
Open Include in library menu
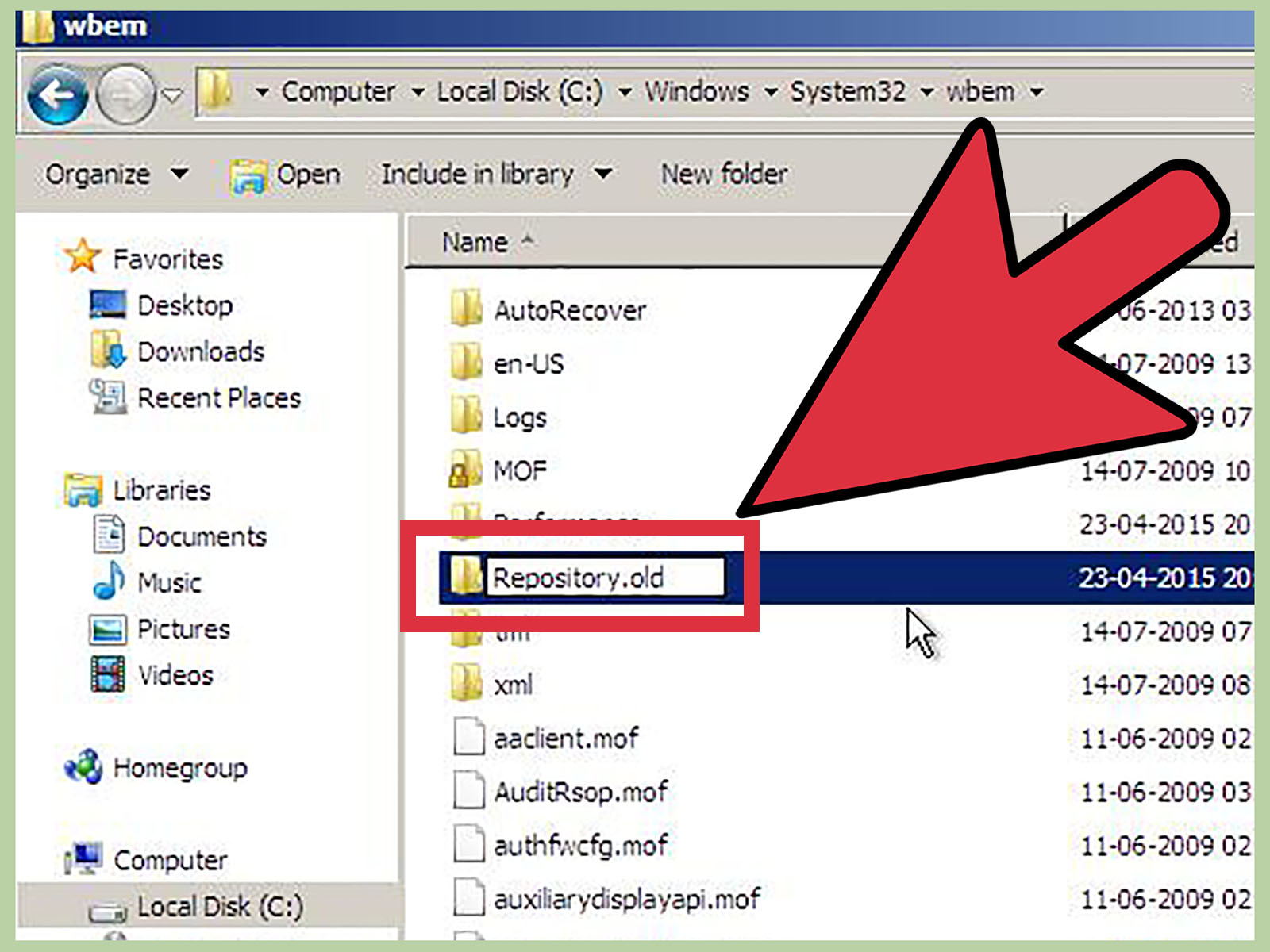click(497, 174)
